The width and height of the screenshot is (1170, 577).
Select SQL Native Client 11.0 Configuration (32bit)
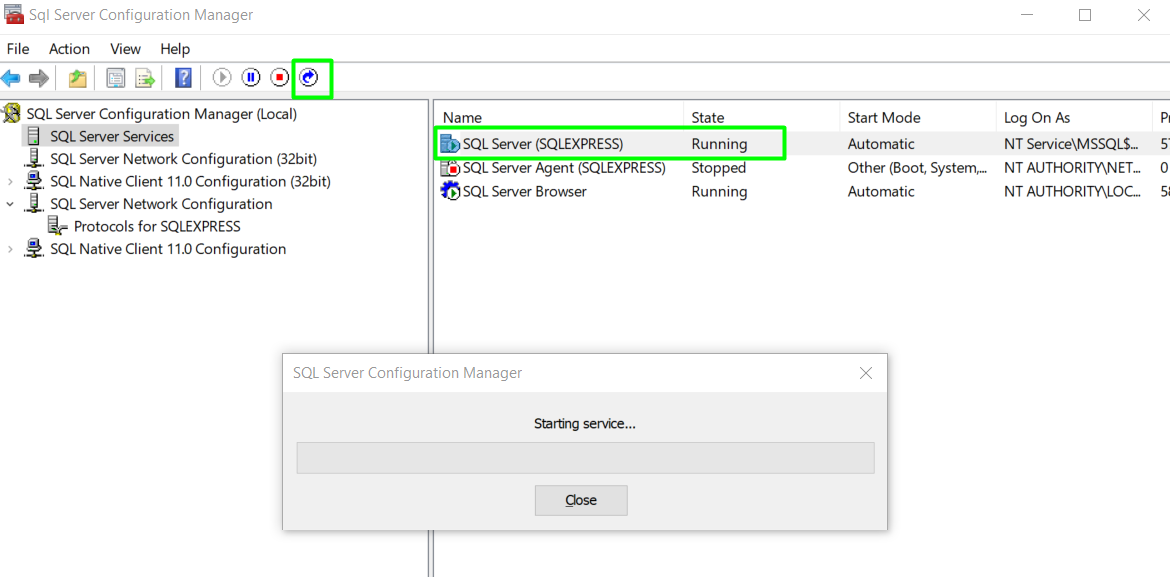pyautogui.click(x=190, y=181)
